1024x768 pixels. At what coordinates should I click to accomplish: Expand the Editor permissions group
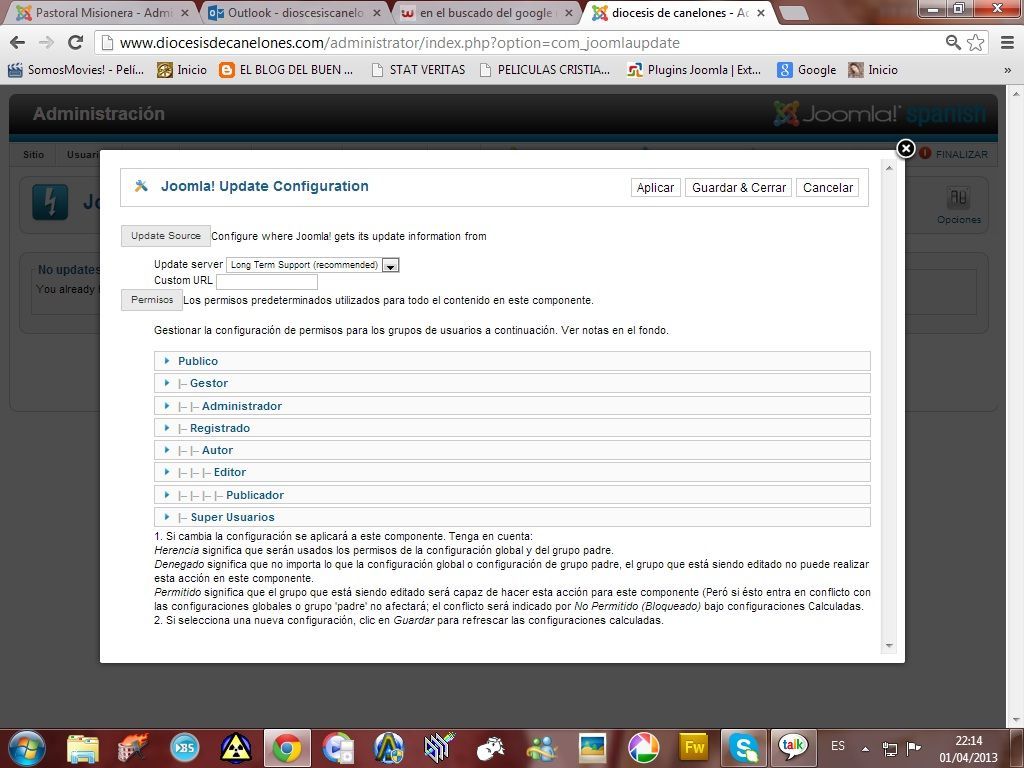coord(512,472)
